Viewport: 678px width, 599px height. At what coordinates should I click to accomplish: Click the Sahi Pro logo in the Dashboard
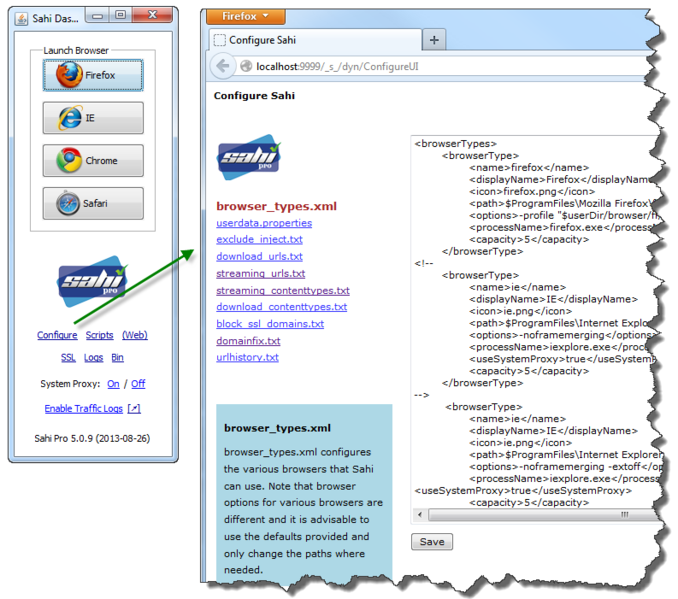pos(93,282)
